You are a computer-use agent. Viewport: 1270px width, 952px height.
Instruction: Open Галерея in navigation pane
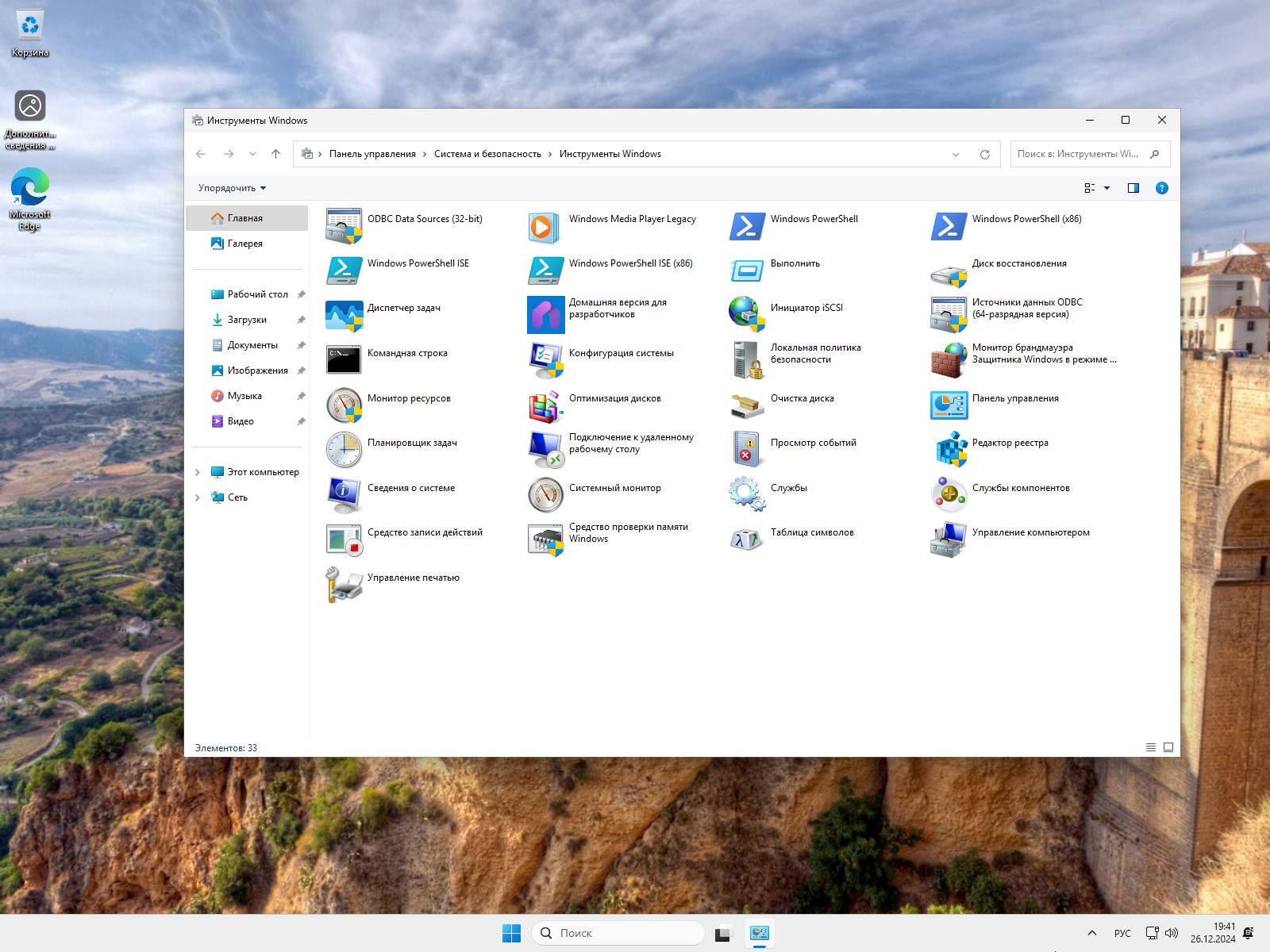(247, 244)
